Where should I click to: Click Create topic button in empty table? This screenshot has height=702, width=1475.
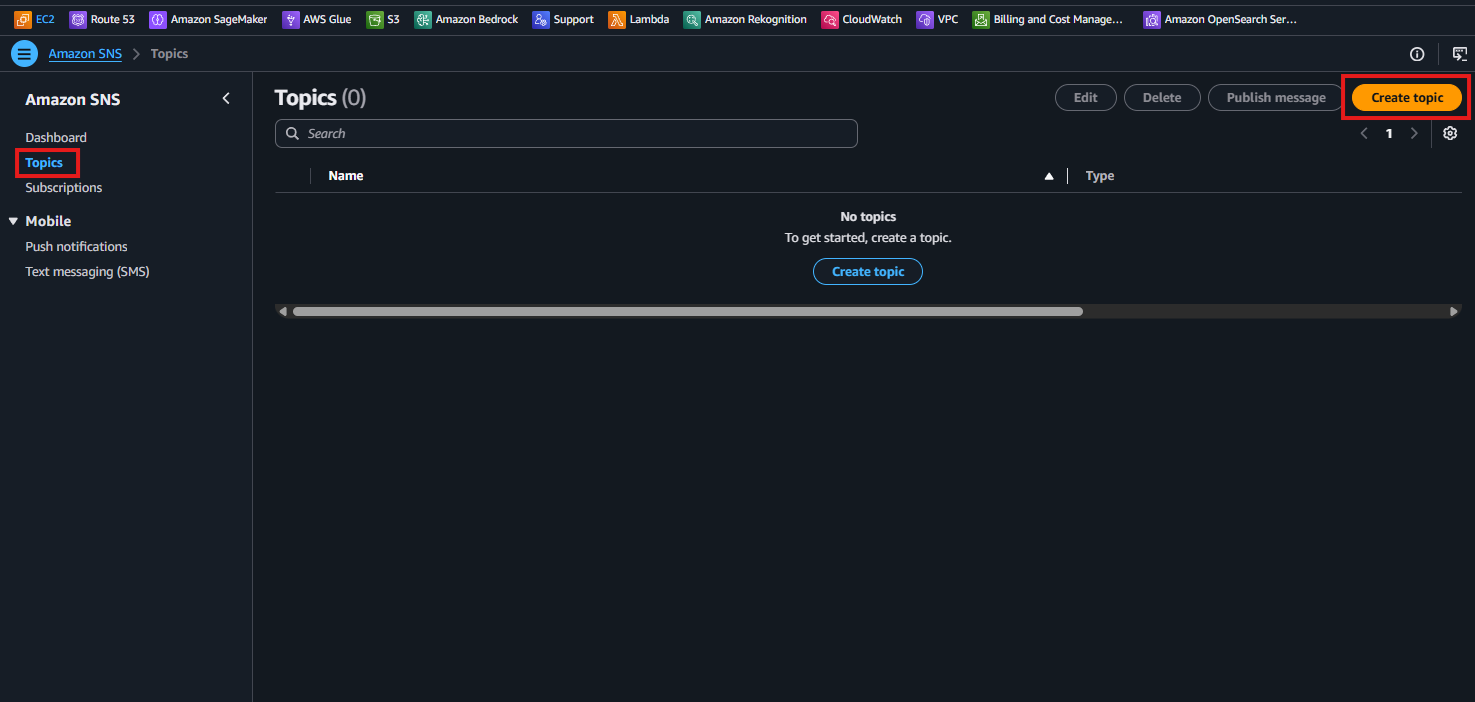tap(868, 271)
